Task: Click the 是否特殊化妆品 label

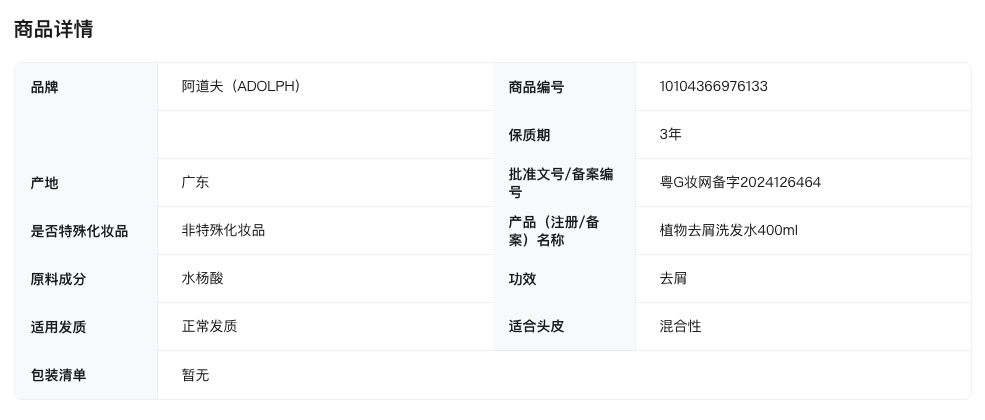Action: (79, 231)
